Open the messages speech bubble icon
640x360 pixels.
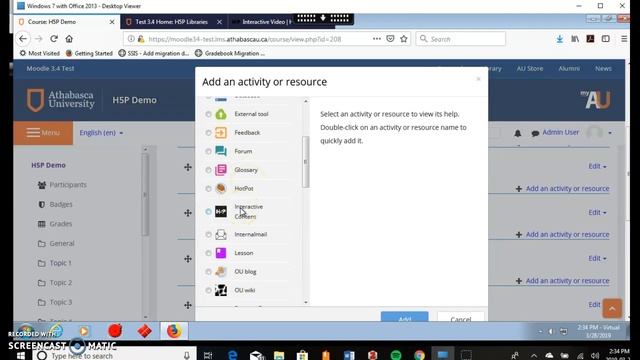[x=535, y=133]
